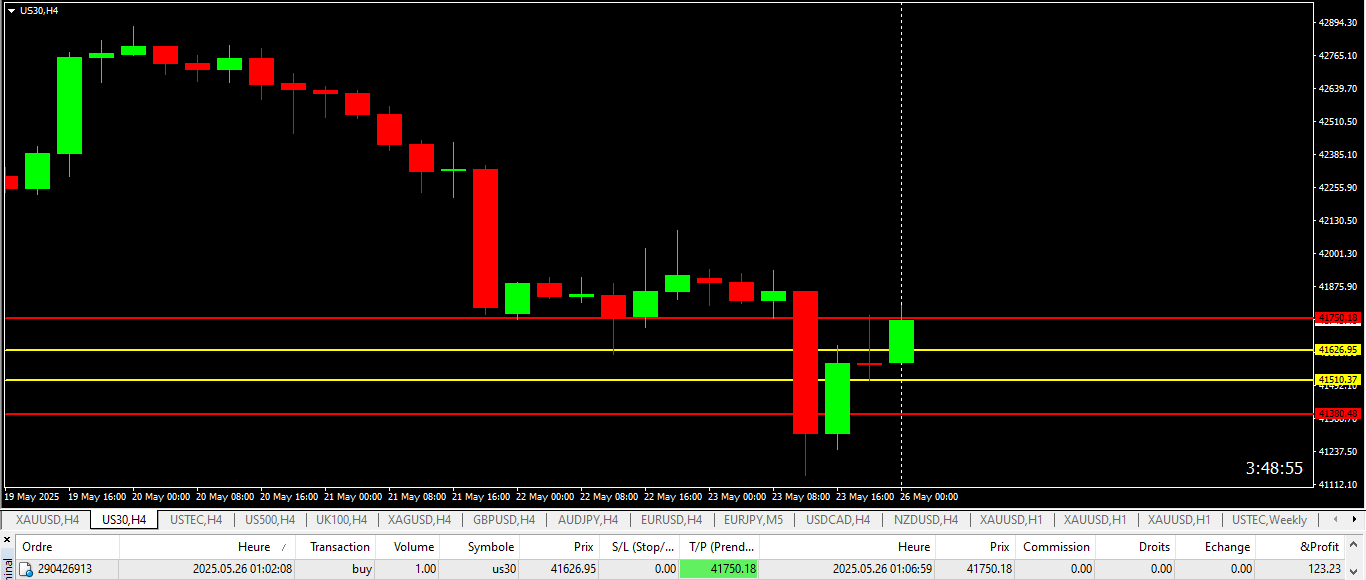The width and height of the screenshot is (1366, 580).
Task: Click the yellow 41626.95 price label
Action: 1338,350
